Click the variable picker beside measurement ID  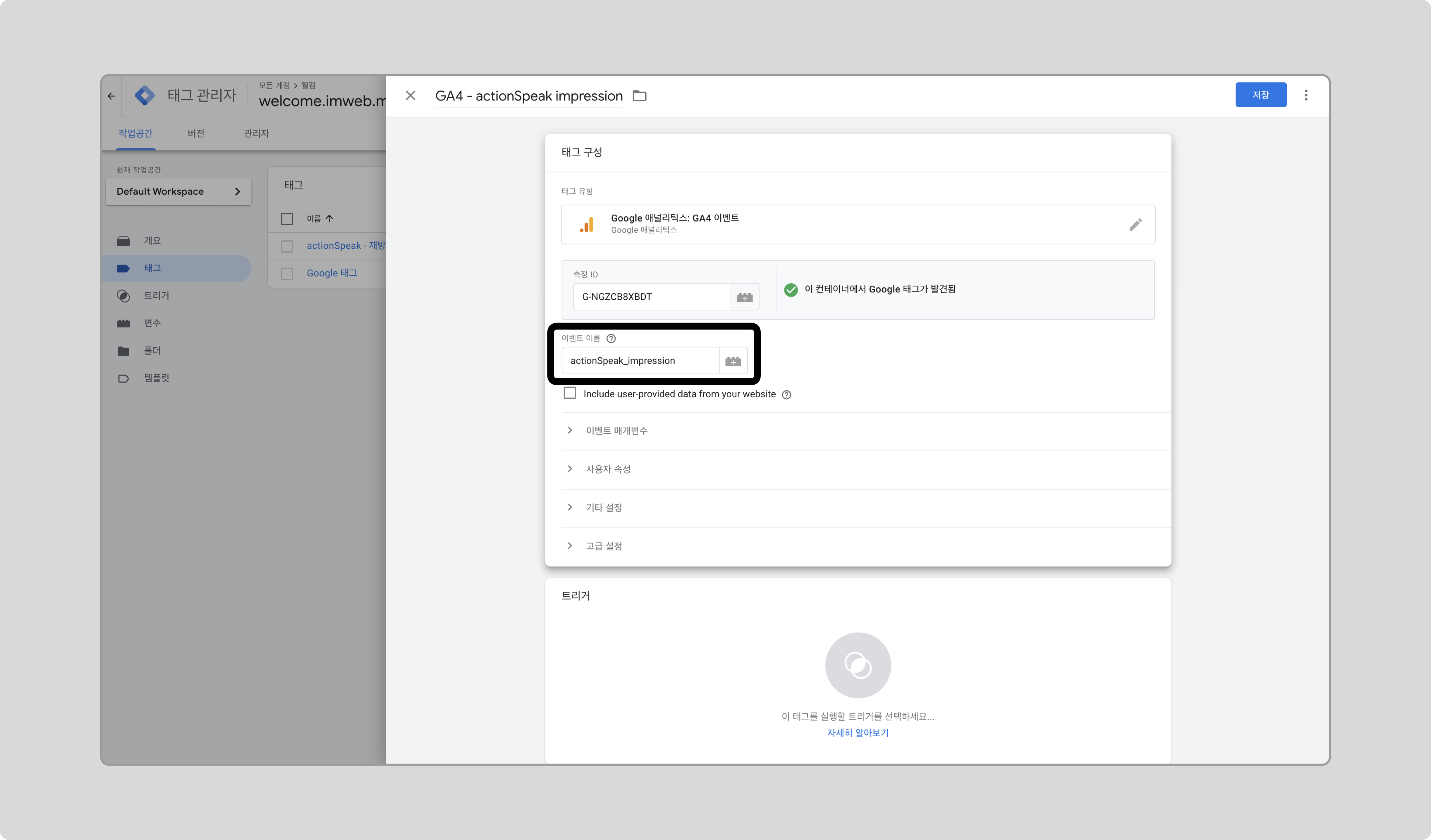point(744,297)
